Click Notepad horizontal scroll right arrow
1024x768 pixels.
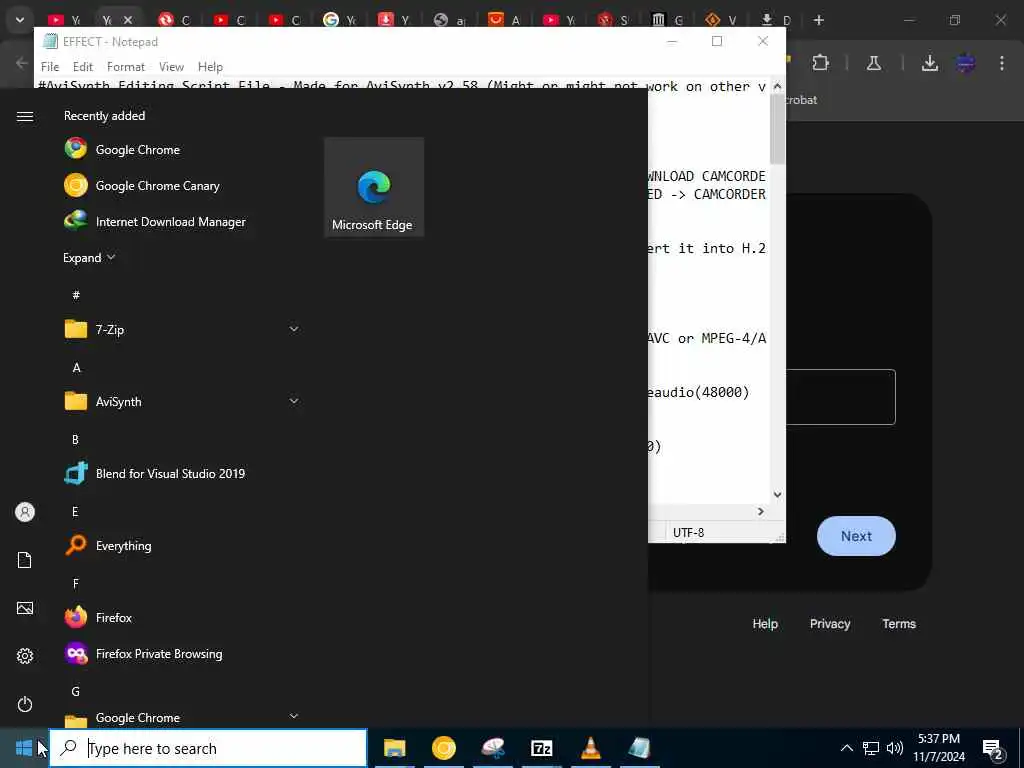pyautogui.click(x=761, y=511)
